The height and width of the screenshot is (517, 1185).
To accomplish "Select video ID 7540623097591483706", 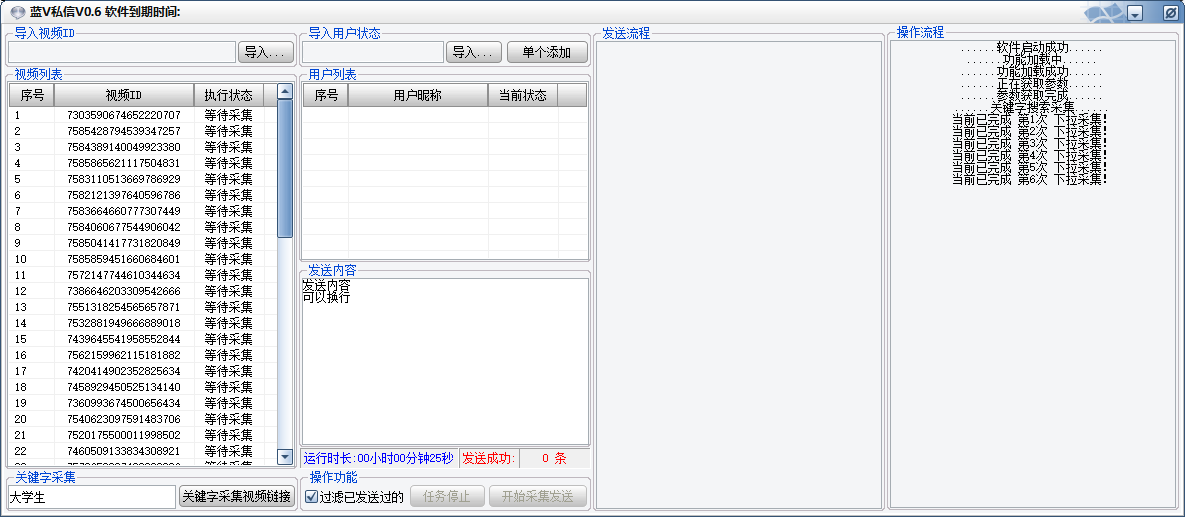I will (124, 419).
